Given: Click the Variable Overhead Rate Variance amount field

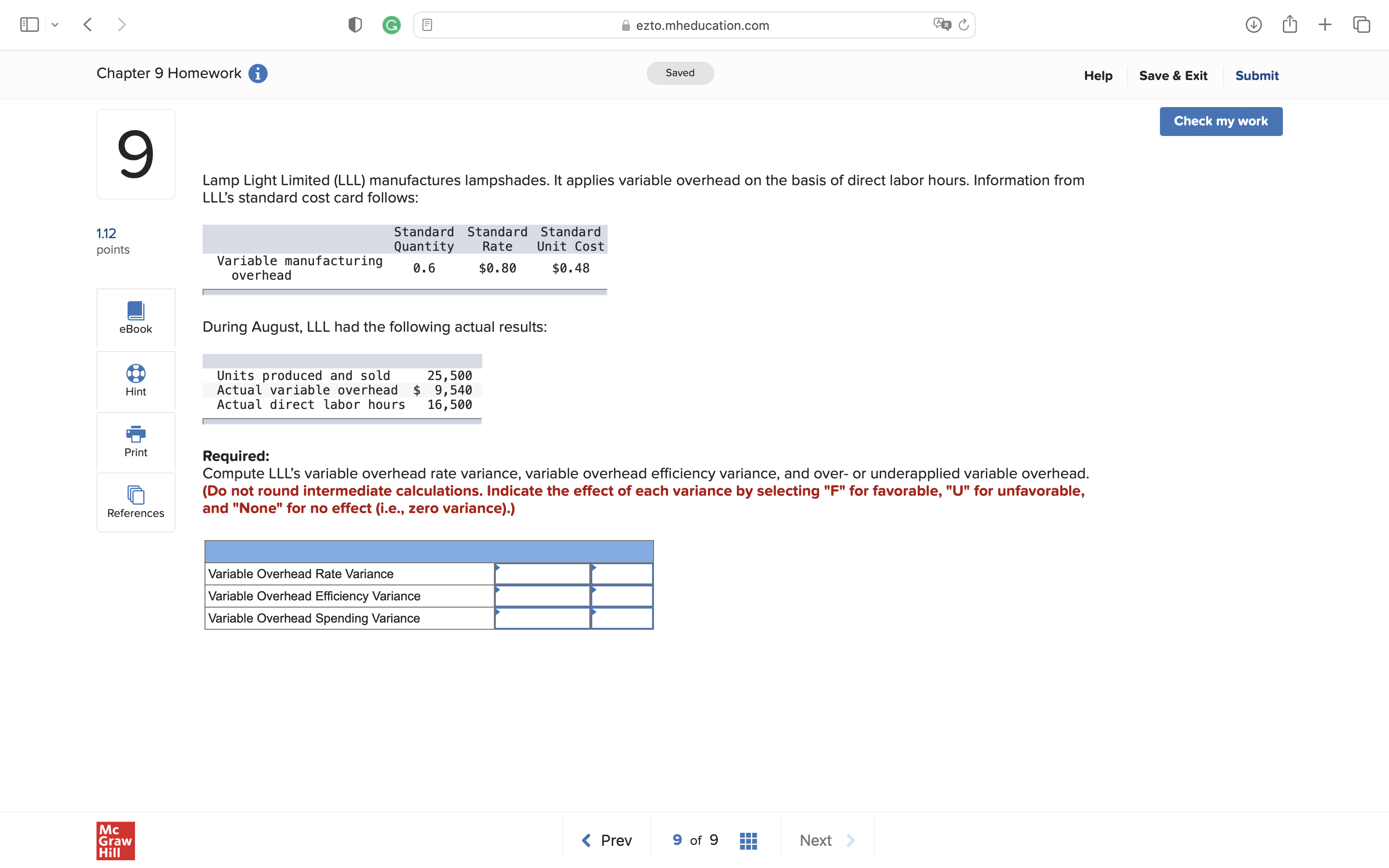Looking at the screenshot, I should 543,573.
